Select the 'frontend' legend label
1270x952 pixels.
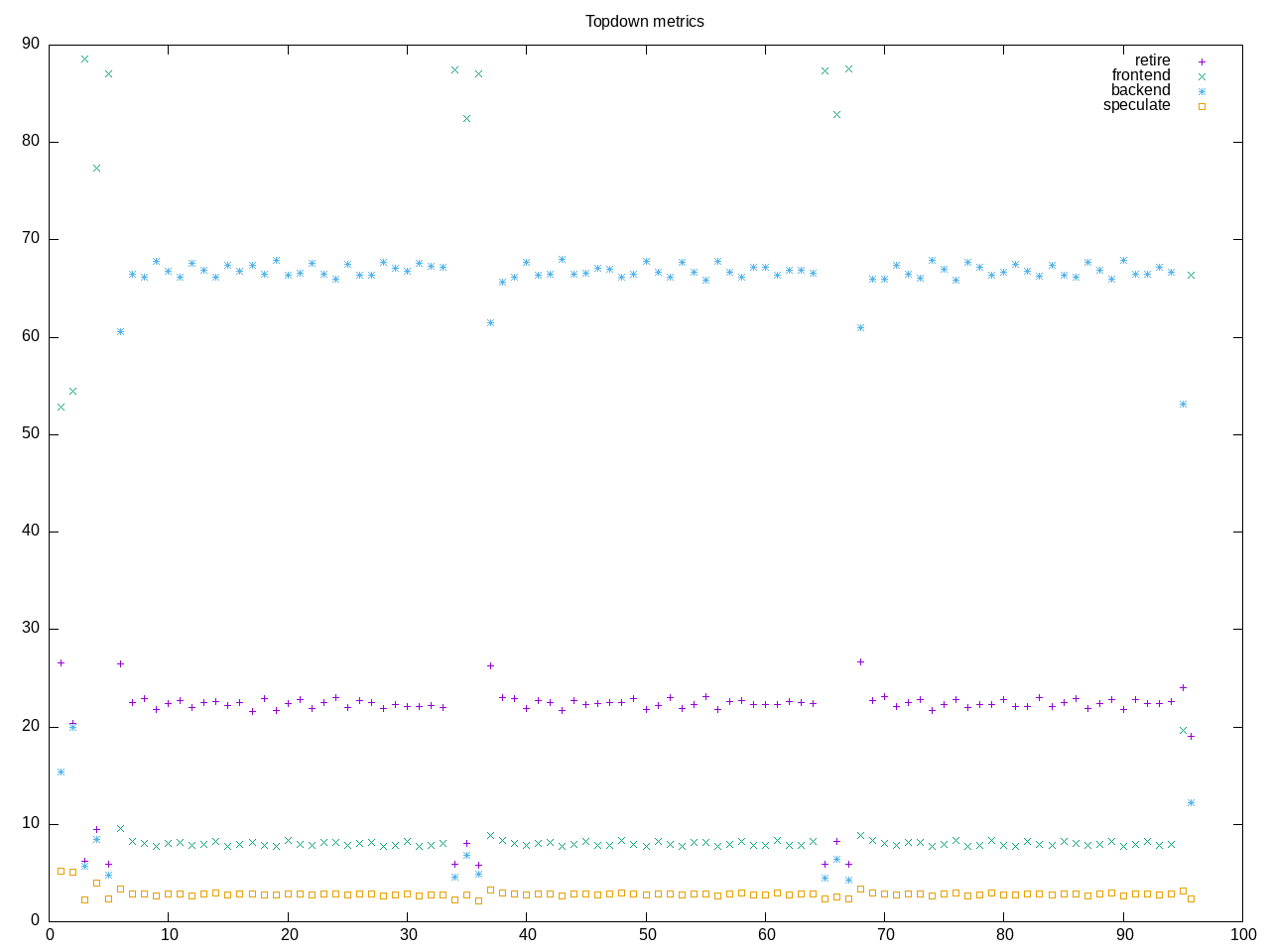(x=1140, y=75)
